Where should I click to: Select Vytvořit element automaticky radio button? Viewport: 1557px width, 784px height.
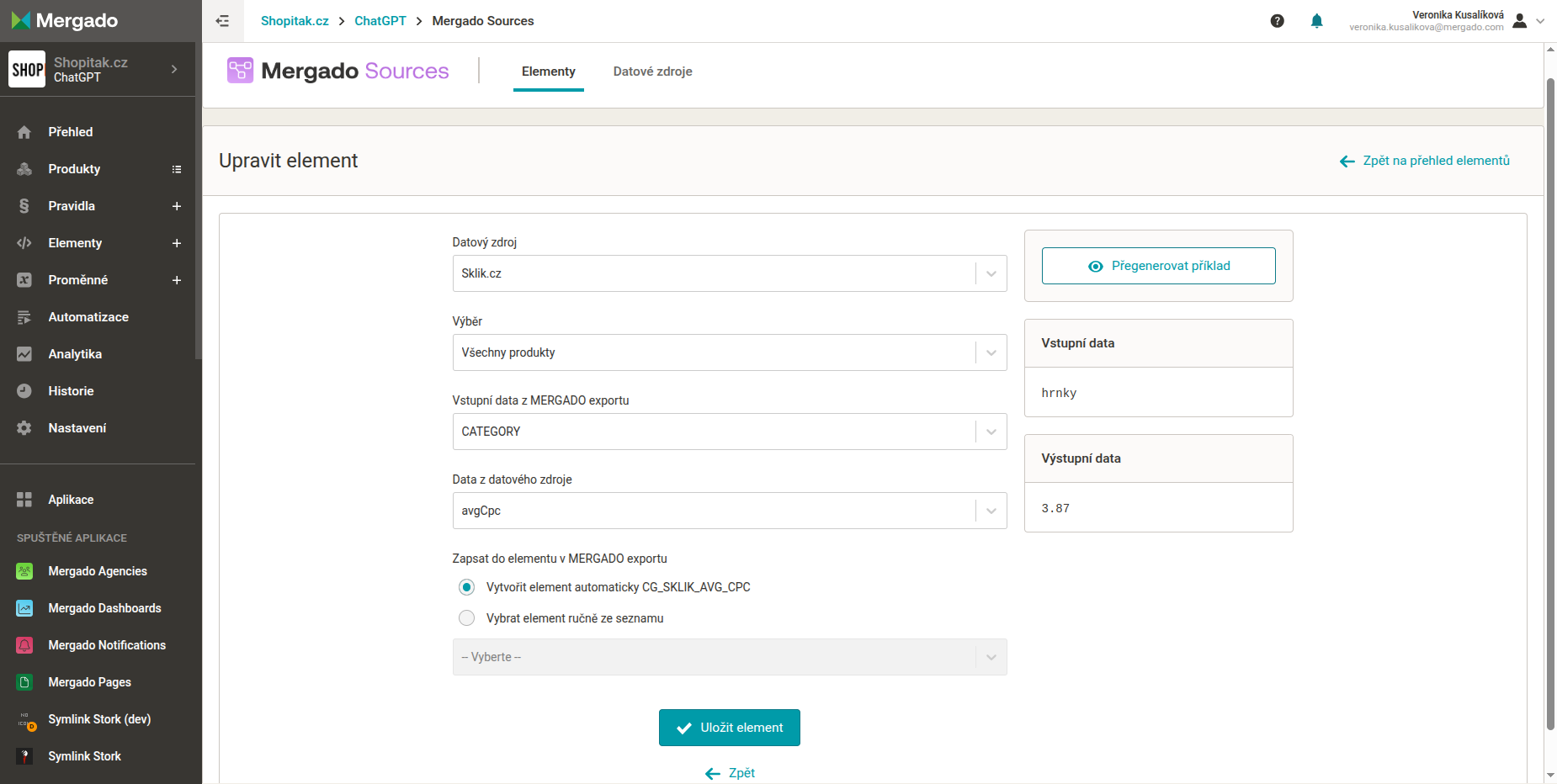point(466,587)
